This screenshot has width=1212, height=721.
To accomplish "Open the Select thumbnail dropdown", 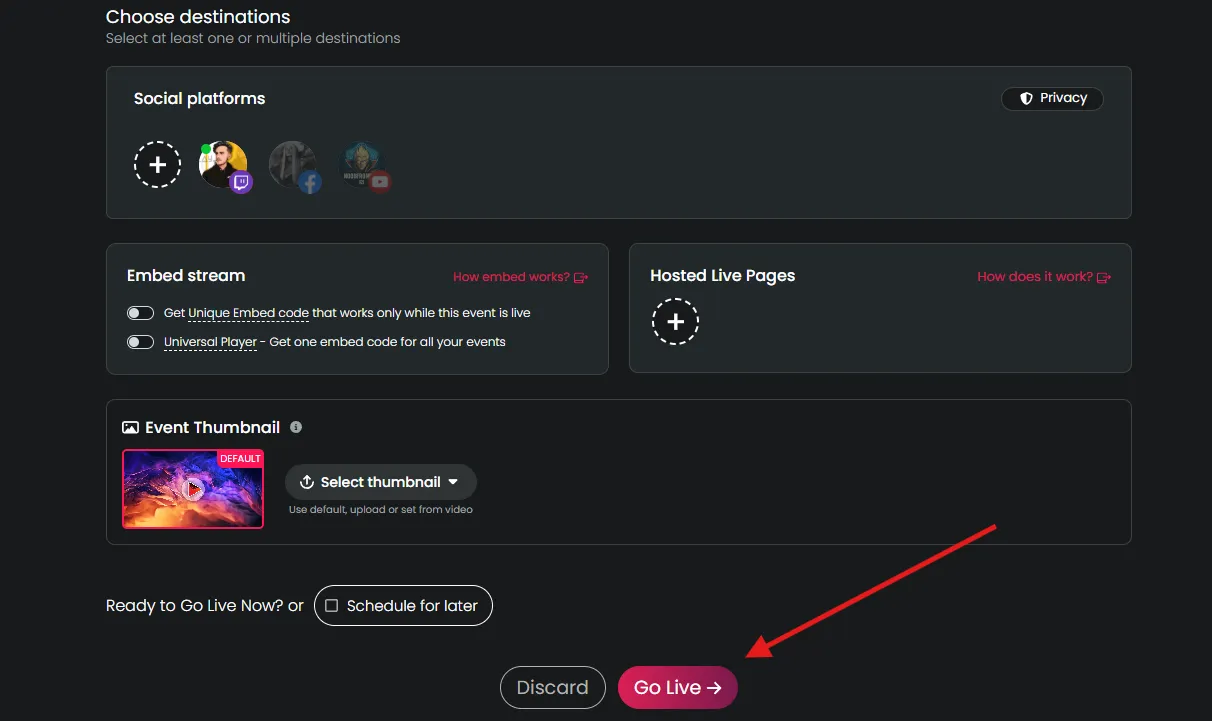I will (380, 482).
